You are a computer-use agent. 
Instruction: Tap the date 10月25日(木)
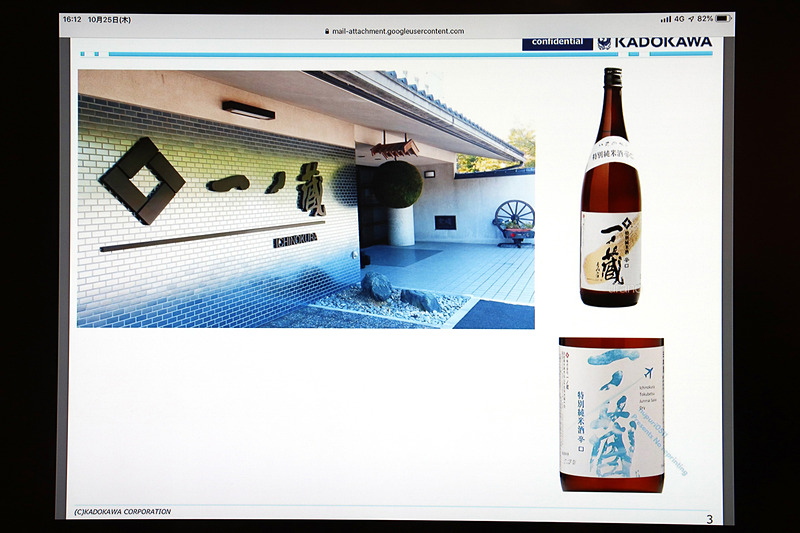[x=109, y=20]
